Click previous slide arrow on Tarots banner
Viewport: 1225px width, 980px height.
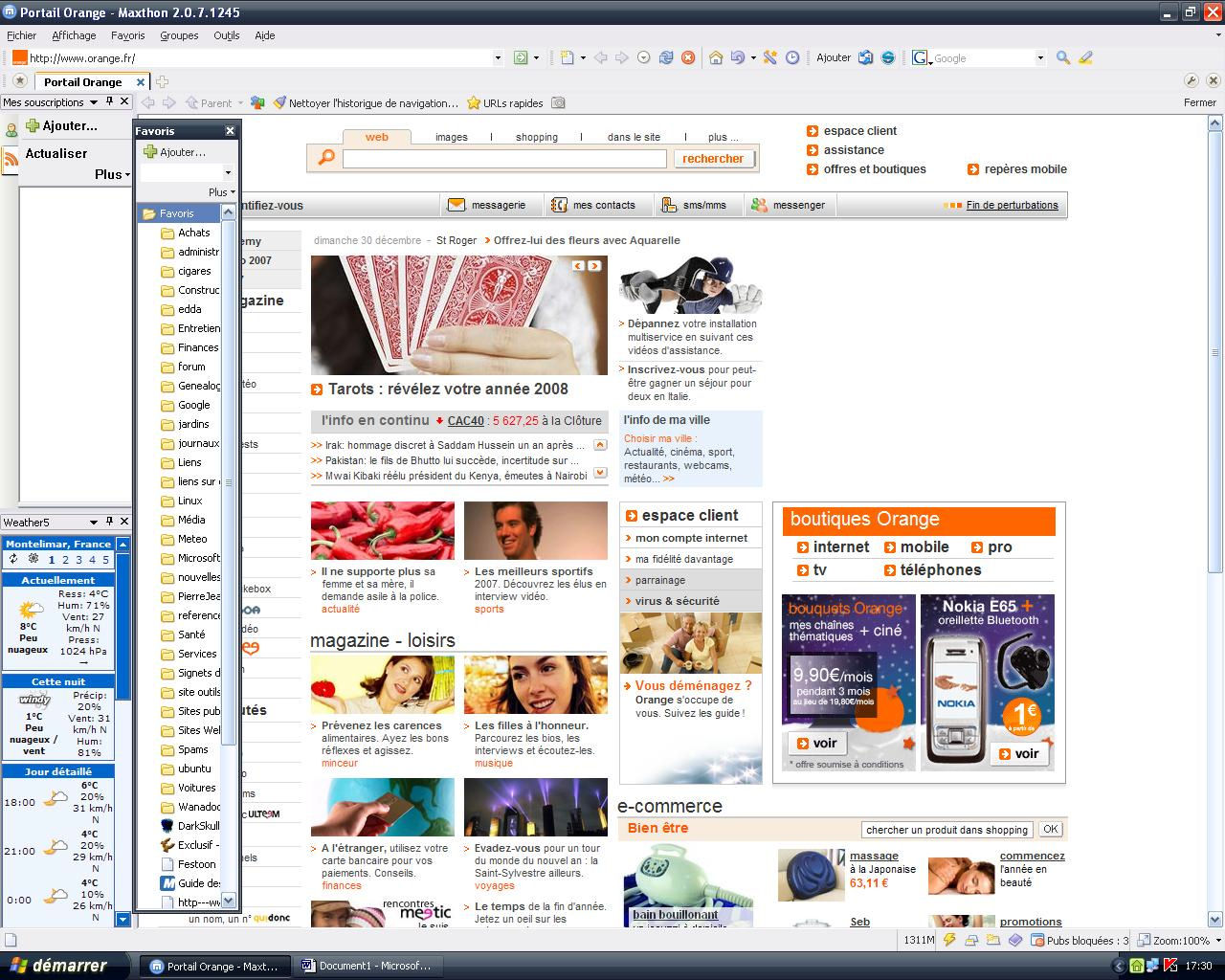(578, 265)
